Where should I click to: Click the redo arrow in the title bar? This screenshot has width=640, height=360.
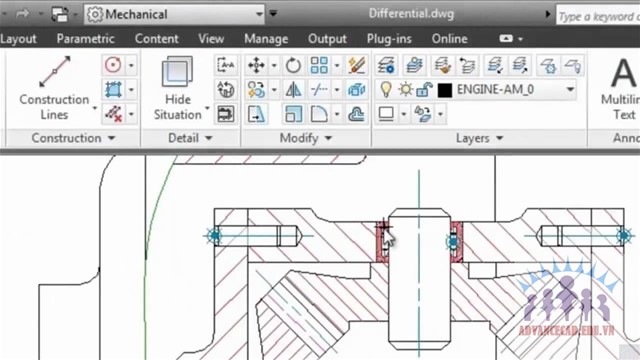22,14
